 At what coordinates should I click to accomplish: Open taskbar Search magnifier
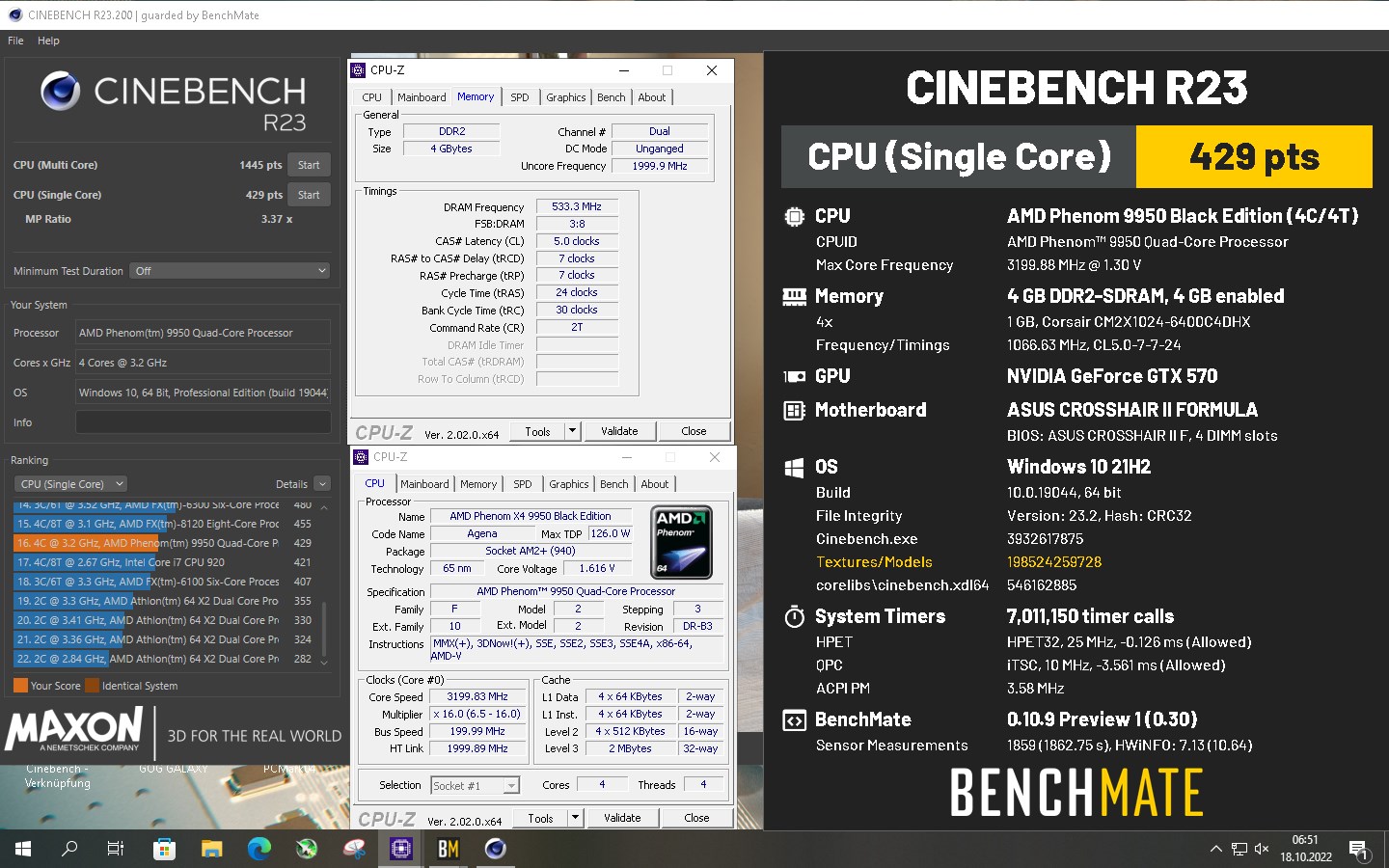[x=69, y=849]
